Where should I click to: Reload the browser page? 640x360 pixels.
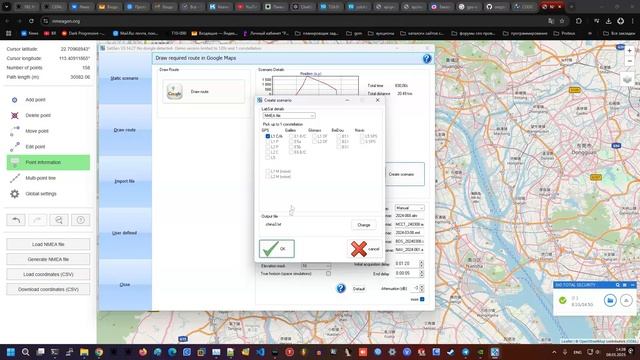click(x=31, y=21)
